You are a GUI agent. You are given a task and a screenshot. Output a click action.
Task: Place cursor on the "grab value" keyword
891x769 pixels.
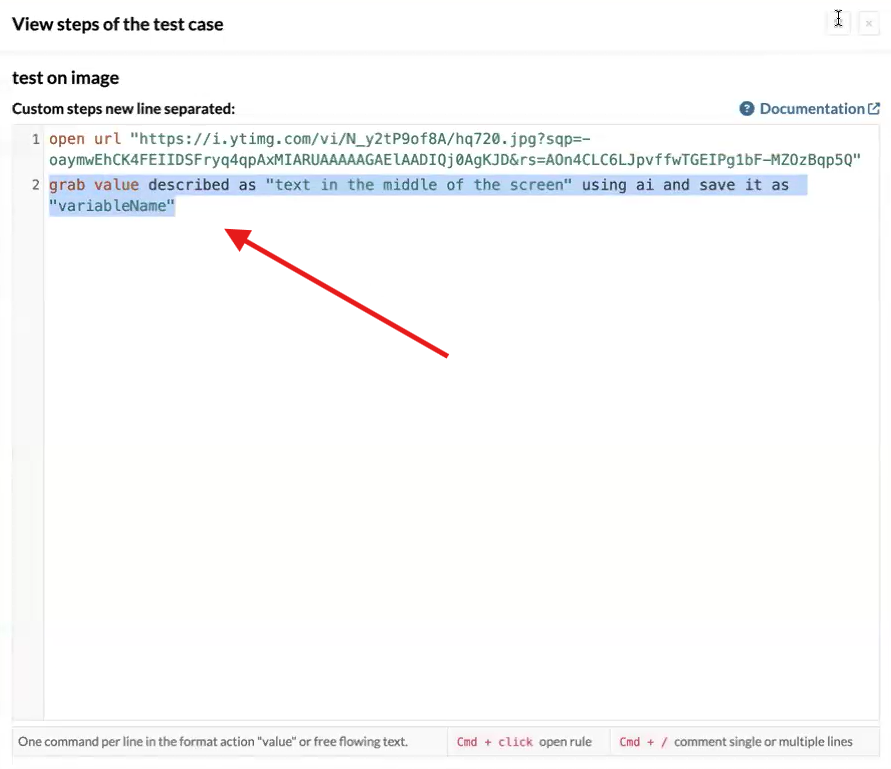94,185
